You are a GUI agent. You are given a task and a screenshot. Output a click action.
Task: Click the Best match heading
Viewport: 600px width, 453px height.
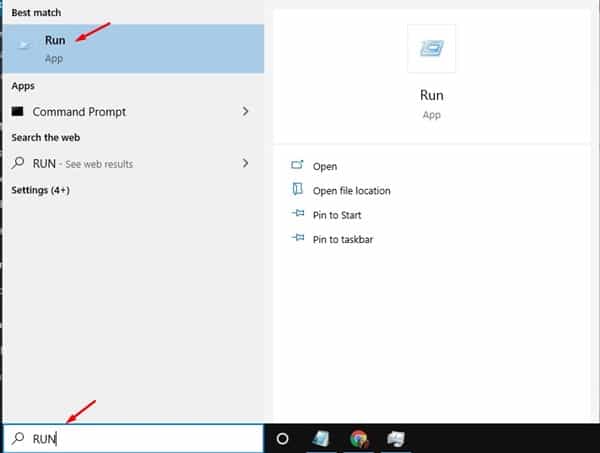coord(36,13)
